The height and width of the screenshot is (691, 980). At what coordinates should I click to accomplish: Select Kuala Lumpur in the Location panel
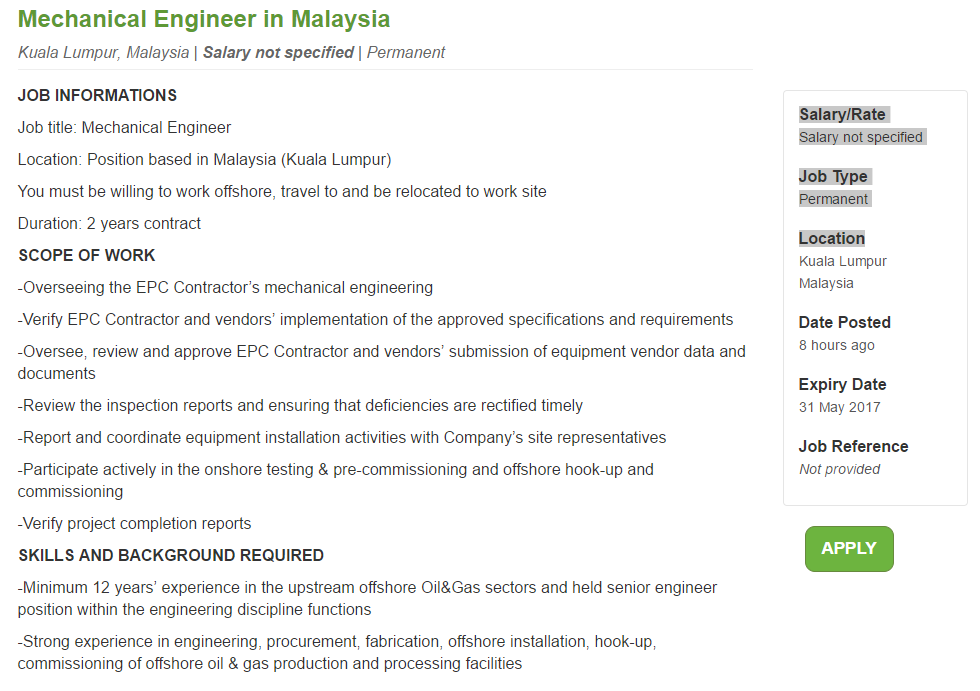pyautogui.click(x=842, y=260)
